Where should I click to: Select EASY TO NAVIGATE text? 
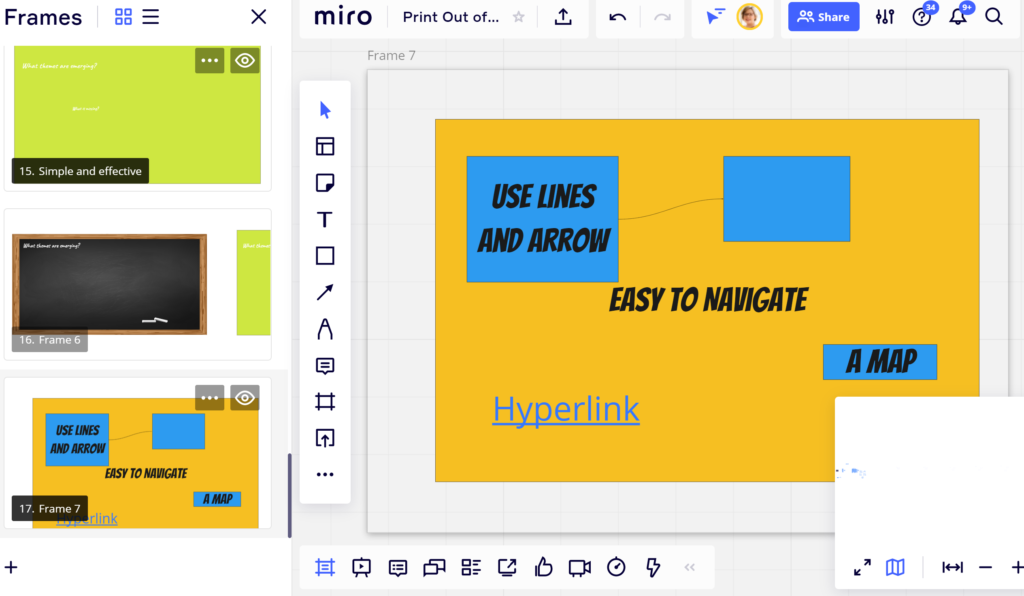coord(708,300)
